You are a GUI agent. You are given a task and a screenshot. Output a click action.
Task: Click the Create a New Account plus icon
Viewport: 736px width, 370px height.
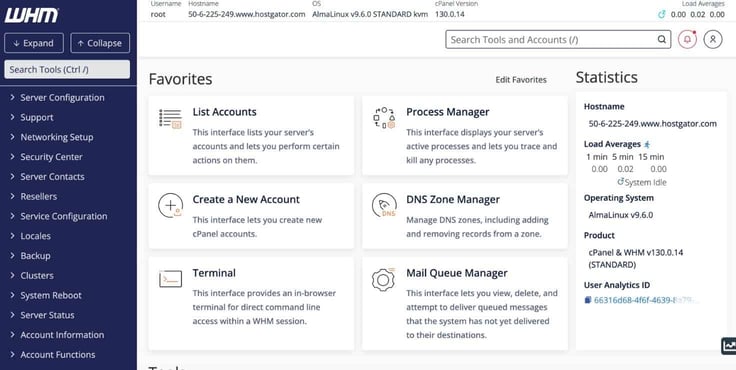tap(170, 206)
